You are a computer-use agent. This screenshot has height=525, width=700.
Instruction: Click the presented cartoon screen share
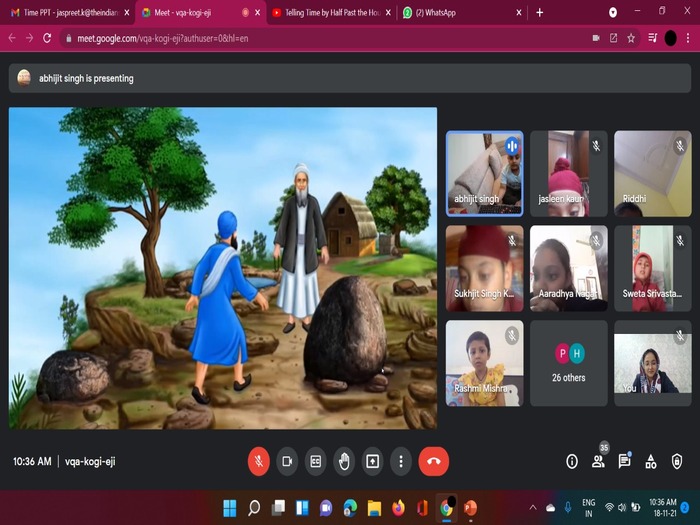[223, 268]
